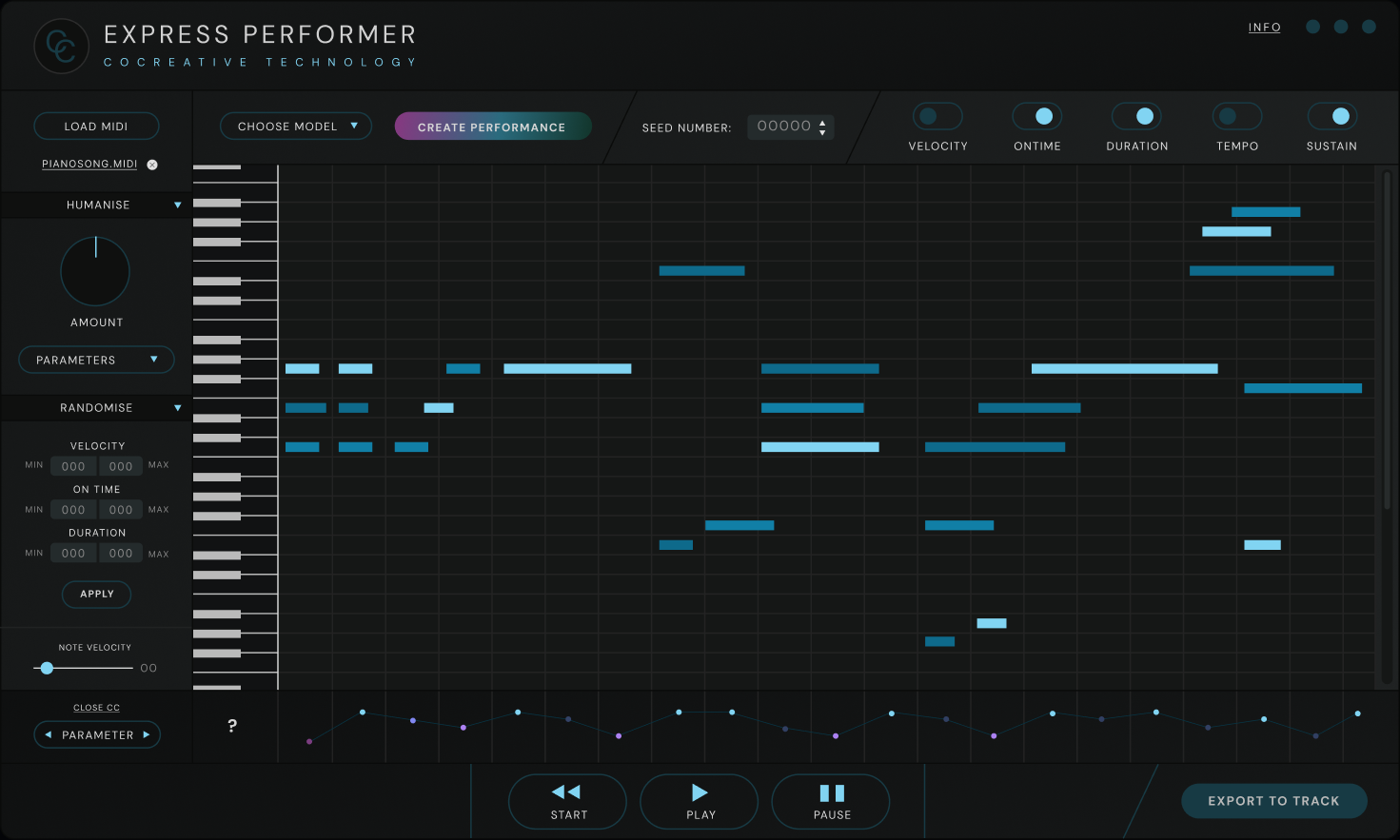Click the Close CC label
Screen dimensions: 1400x840
point(96,707)
